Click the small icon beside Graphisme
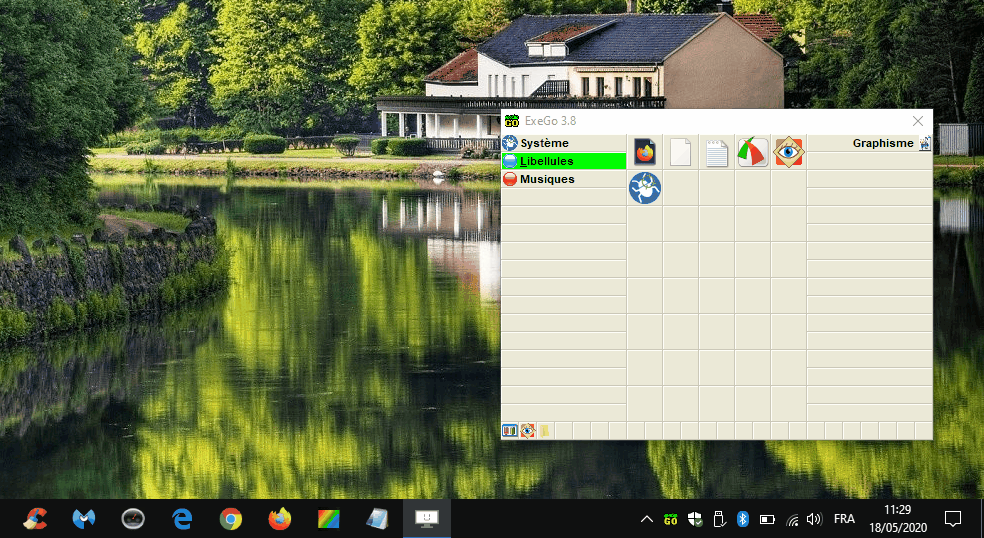The height and width of the screenshot is (538, 984). (x=925, y=143)
